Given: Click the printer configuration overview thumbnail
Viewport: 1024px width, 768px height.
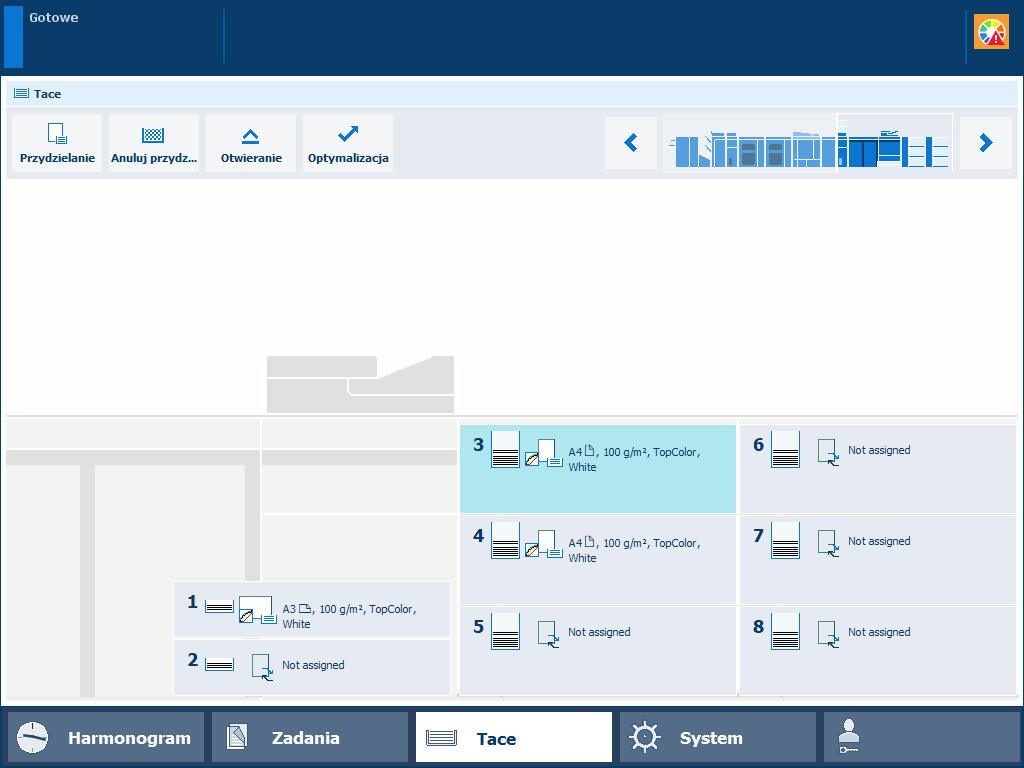Looking at the screenshot, I should [808, 143].
